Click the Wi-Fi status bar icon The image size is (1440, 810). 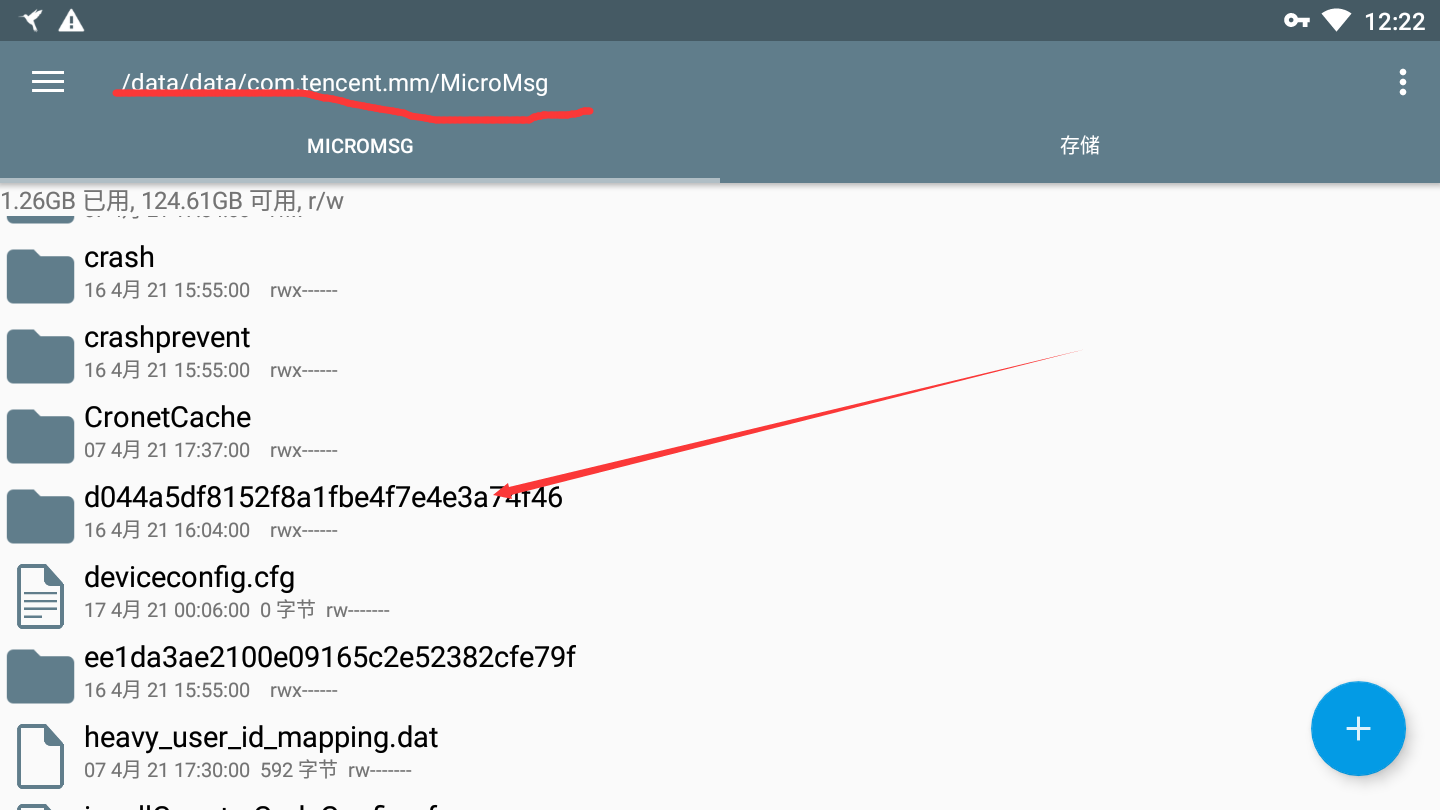1336,20
